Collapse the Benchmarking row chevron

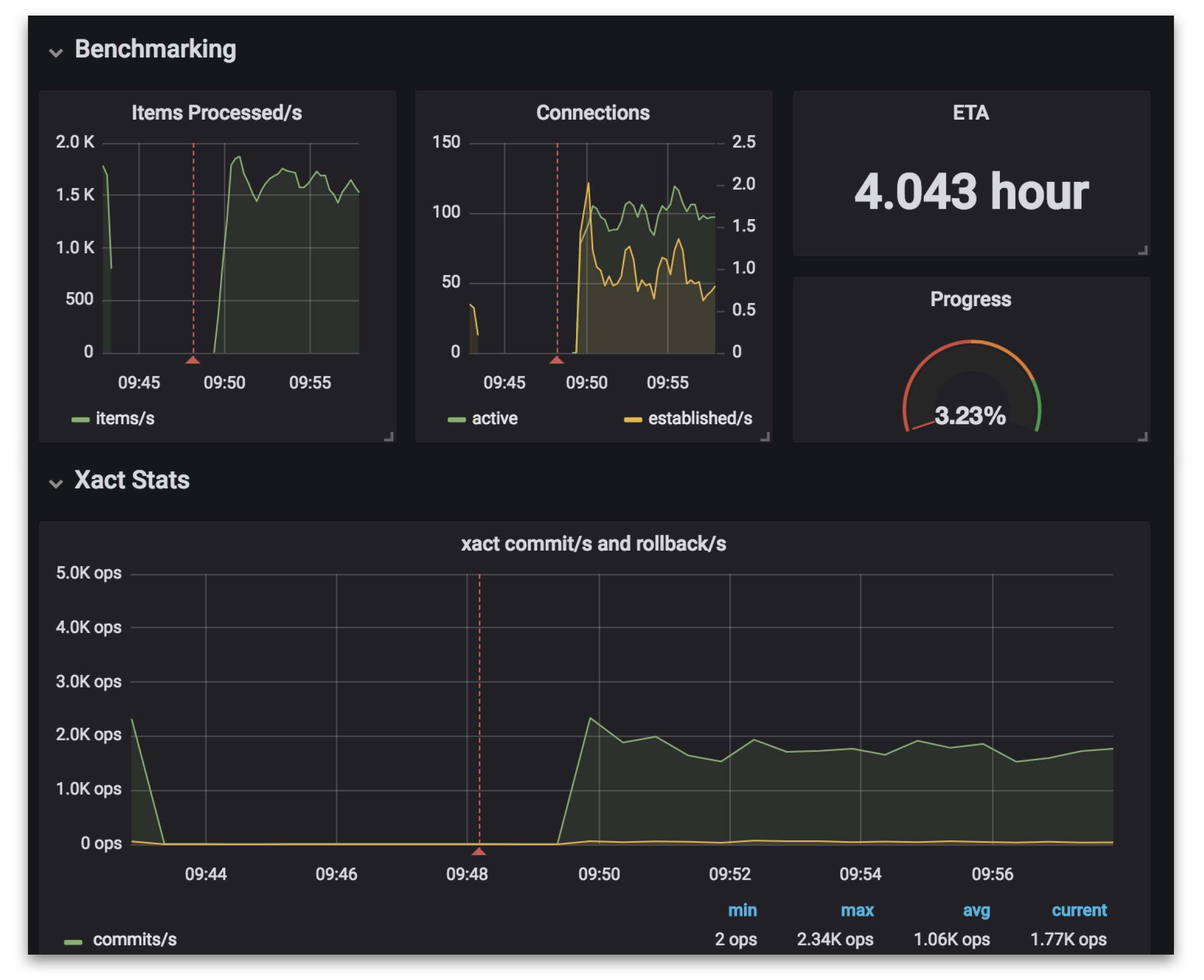pyautogui.click(x=55, y=53)
